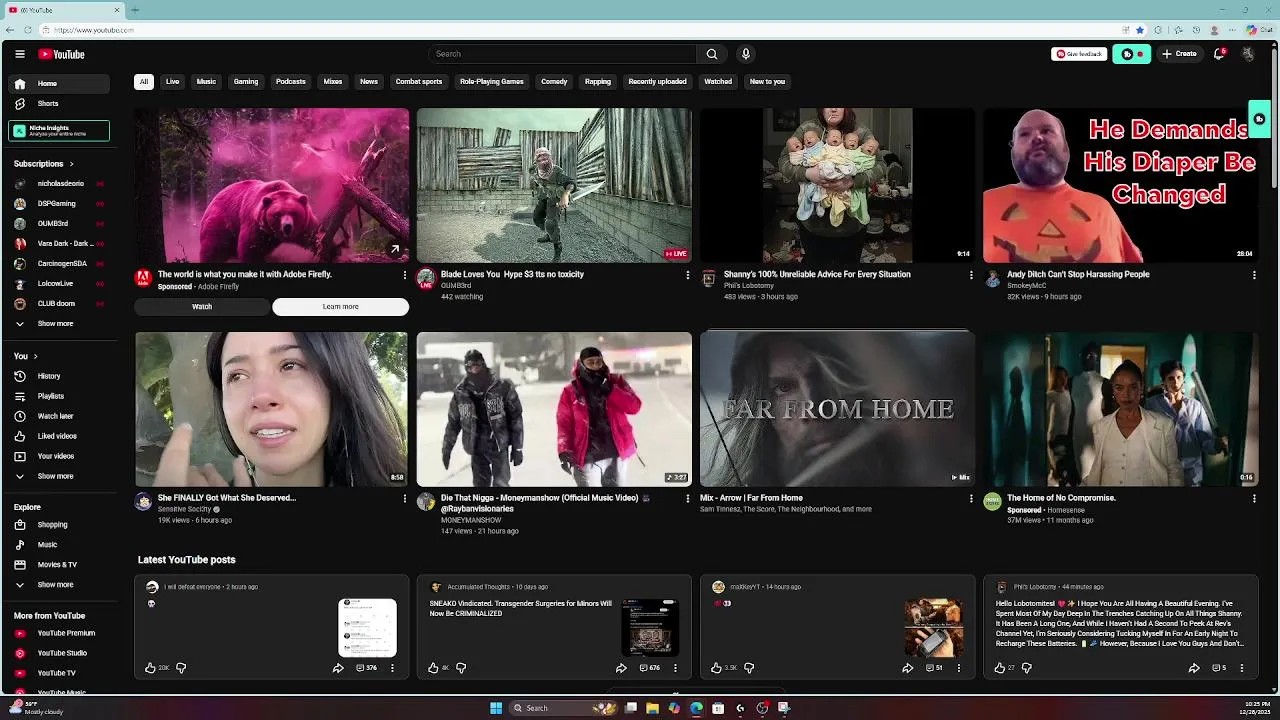The height and width of the screenshot is (720, 1280).
Task: Click the search magnifier button
Action: coord(711,54)
